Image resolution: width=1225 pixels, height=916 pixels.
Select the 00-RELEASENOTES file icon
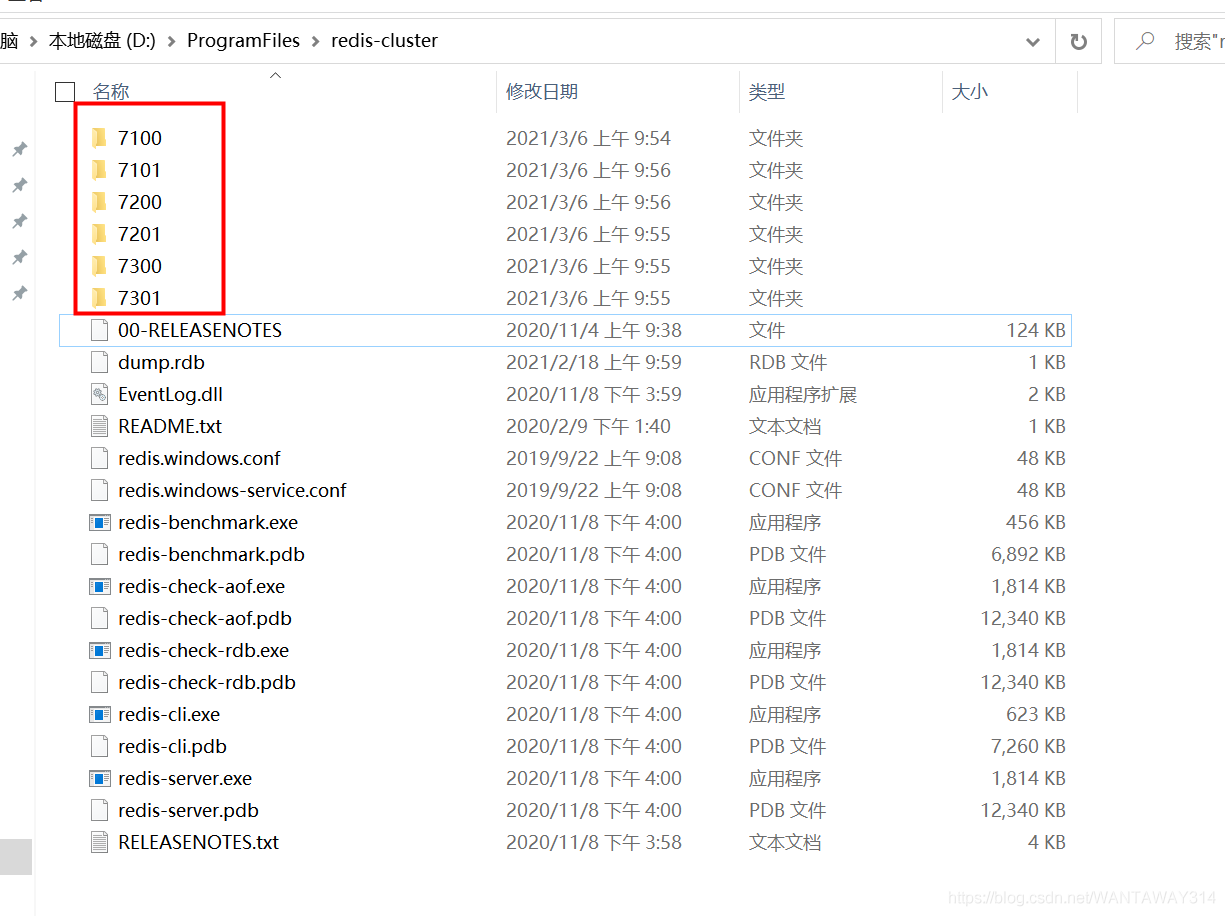point(99,330)
